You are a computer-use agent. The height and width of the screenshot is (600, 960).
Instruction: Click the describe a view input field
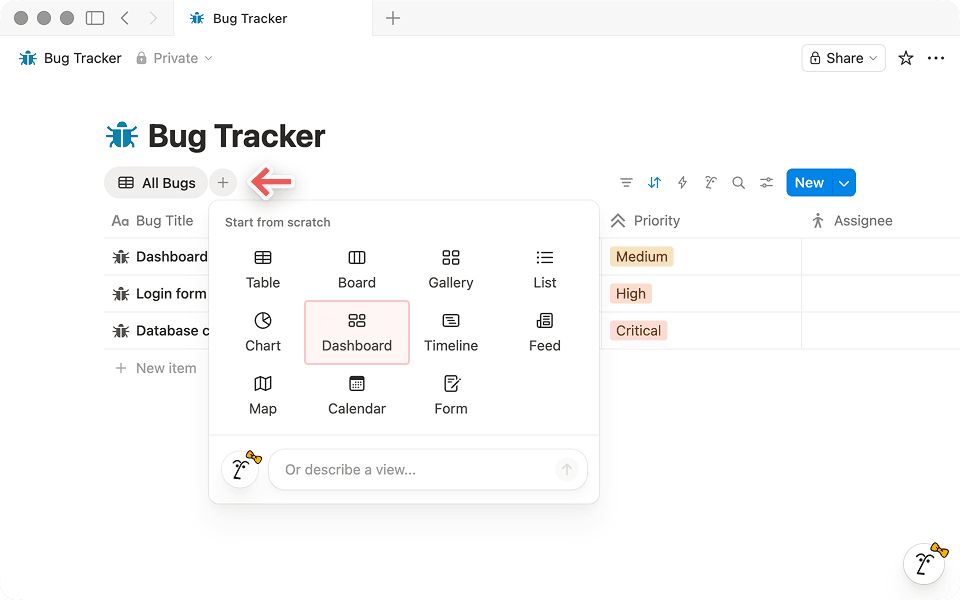click(420, 469)
